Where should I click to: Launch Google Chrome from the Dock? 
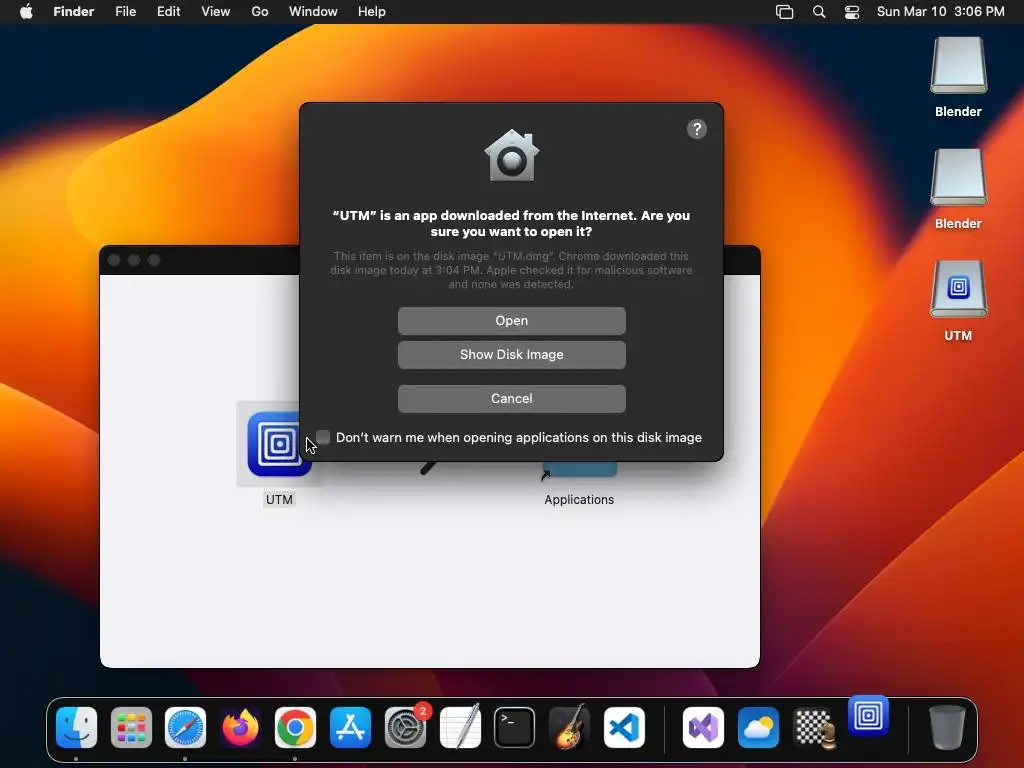tap(295, 728)
